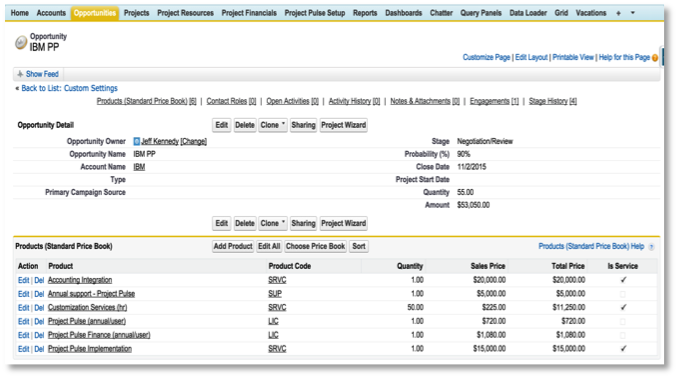The height and width of the screenshot is (378, 678).
Task: Jump to Contact Roles related list
Action: pos(231,101)
